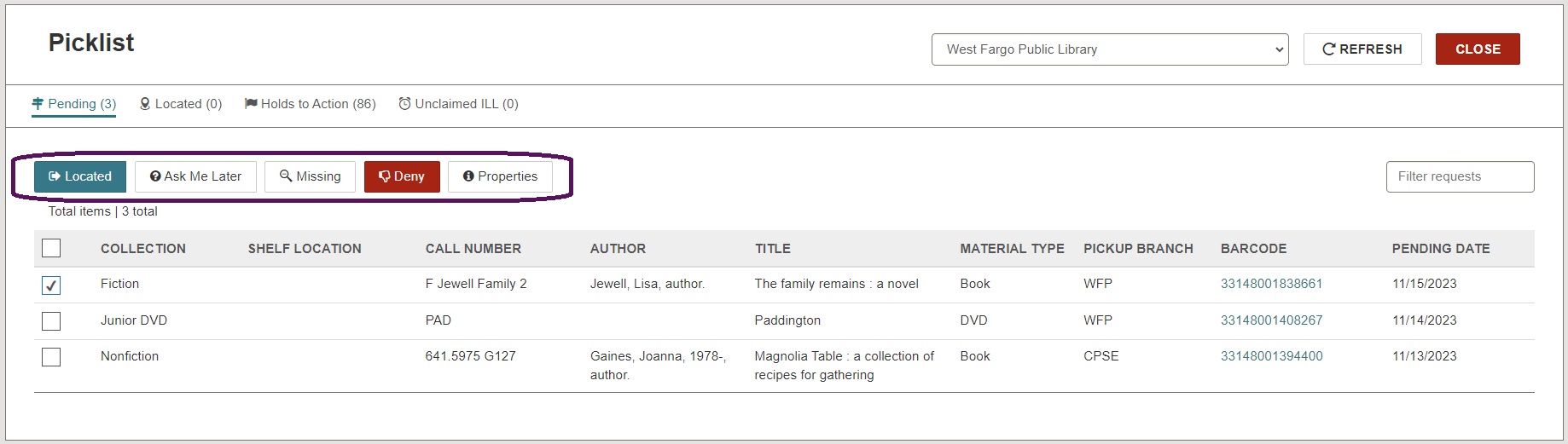Uncheck The family remains row checkbox
The image size is (1568, 444).
[51, 285]
